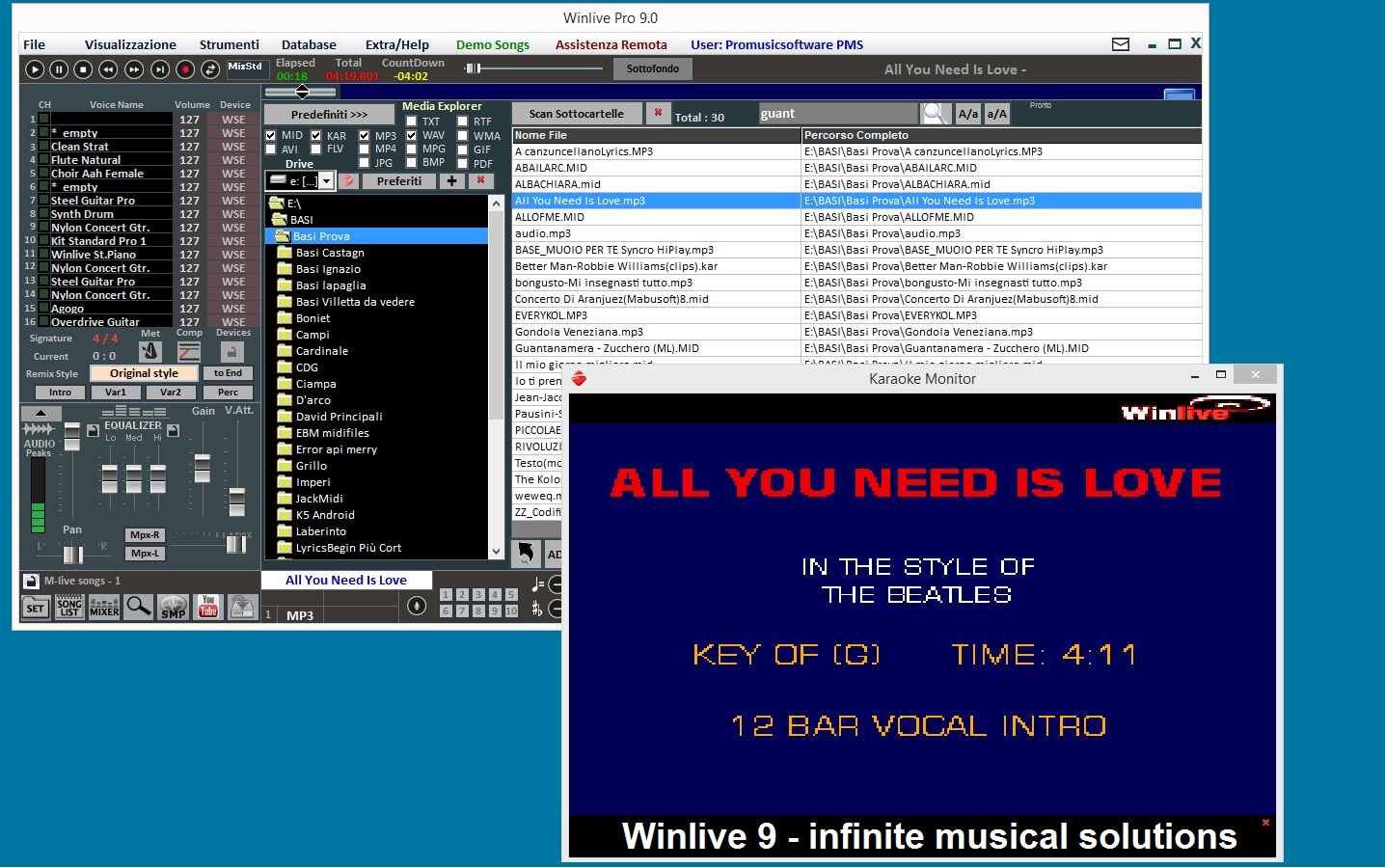Image resolution: width=1385 pixels, height=868 pixels.
Task: Toggle the right Equalizer lock icon
Action: pyautogui.click(x=173, y=430)
